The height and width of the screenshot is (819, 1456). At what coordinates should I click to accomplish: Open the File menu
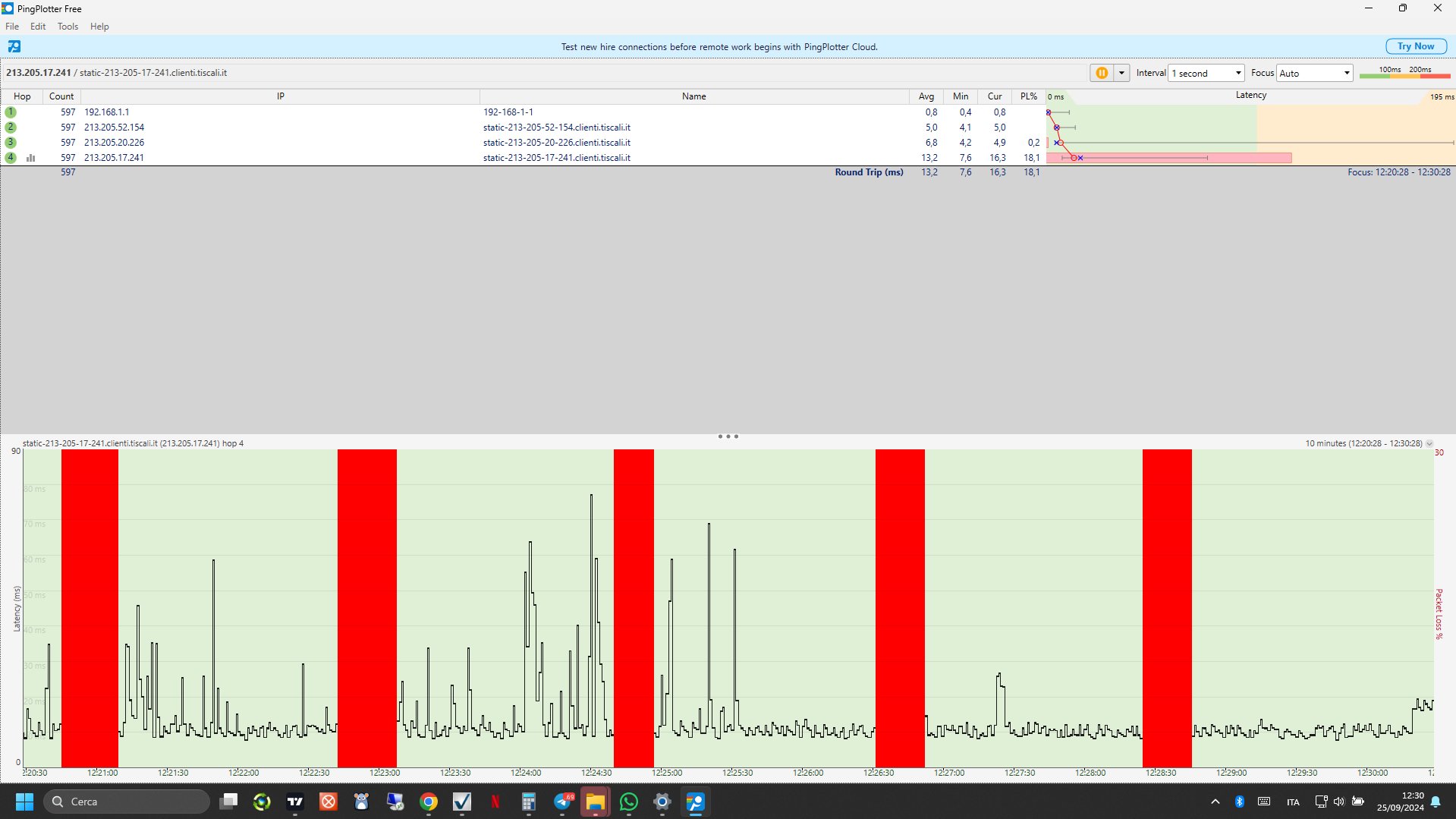coord(12,27)
